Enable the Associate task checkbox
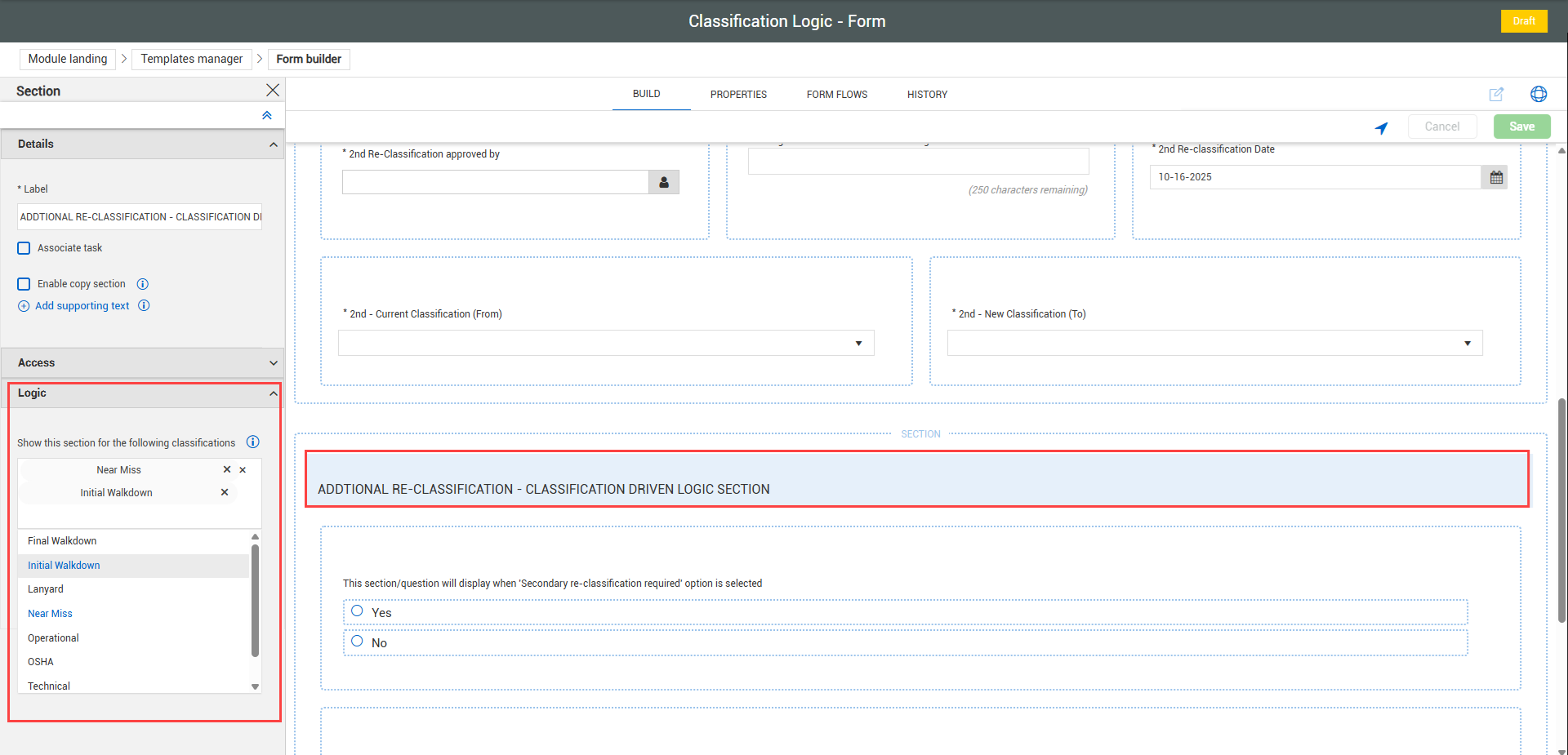Screen dimensions: 1568x755 [x=24, y=248]
